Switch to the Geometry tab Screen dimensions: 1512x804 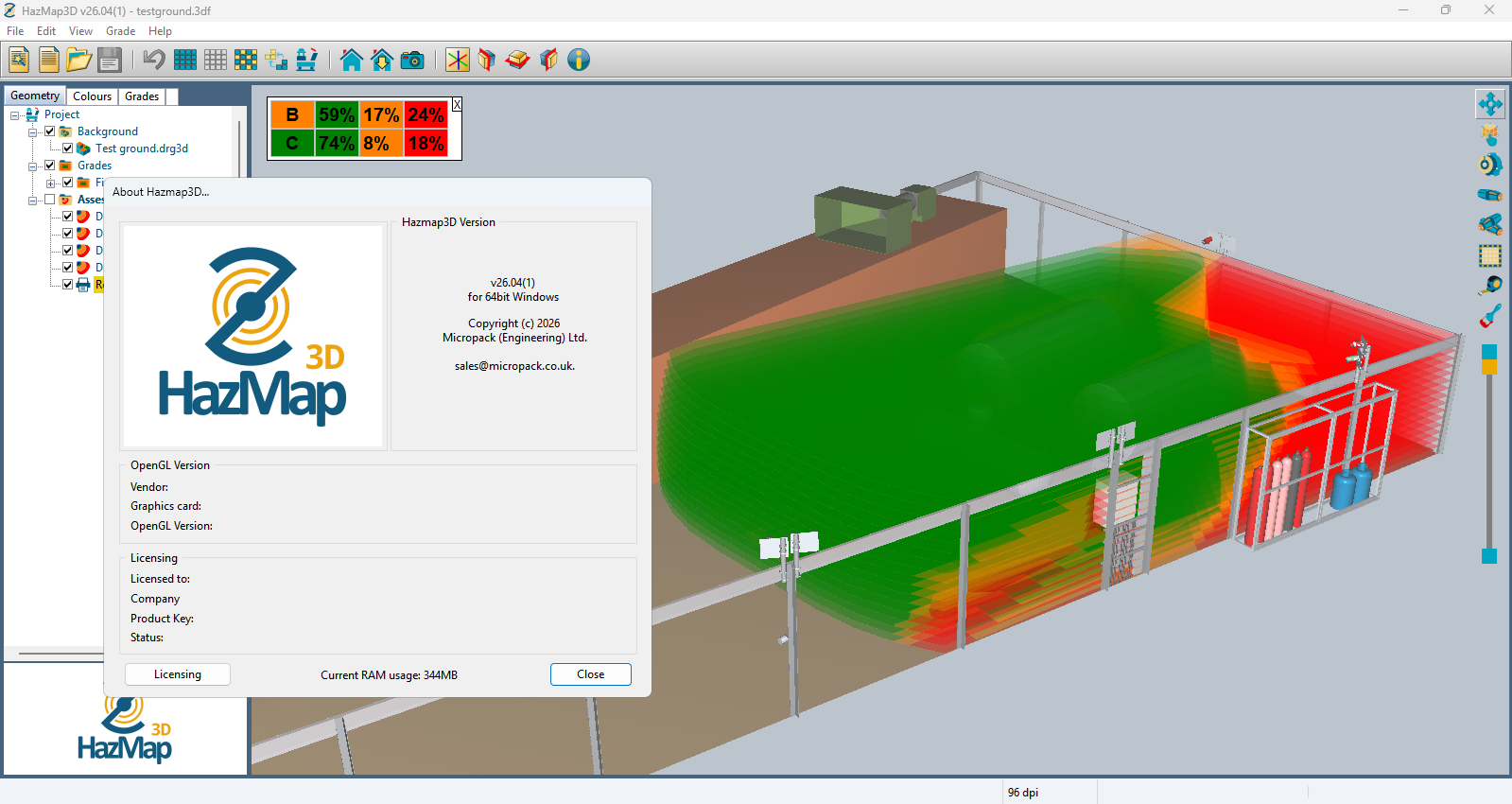[x=35, y=96]
